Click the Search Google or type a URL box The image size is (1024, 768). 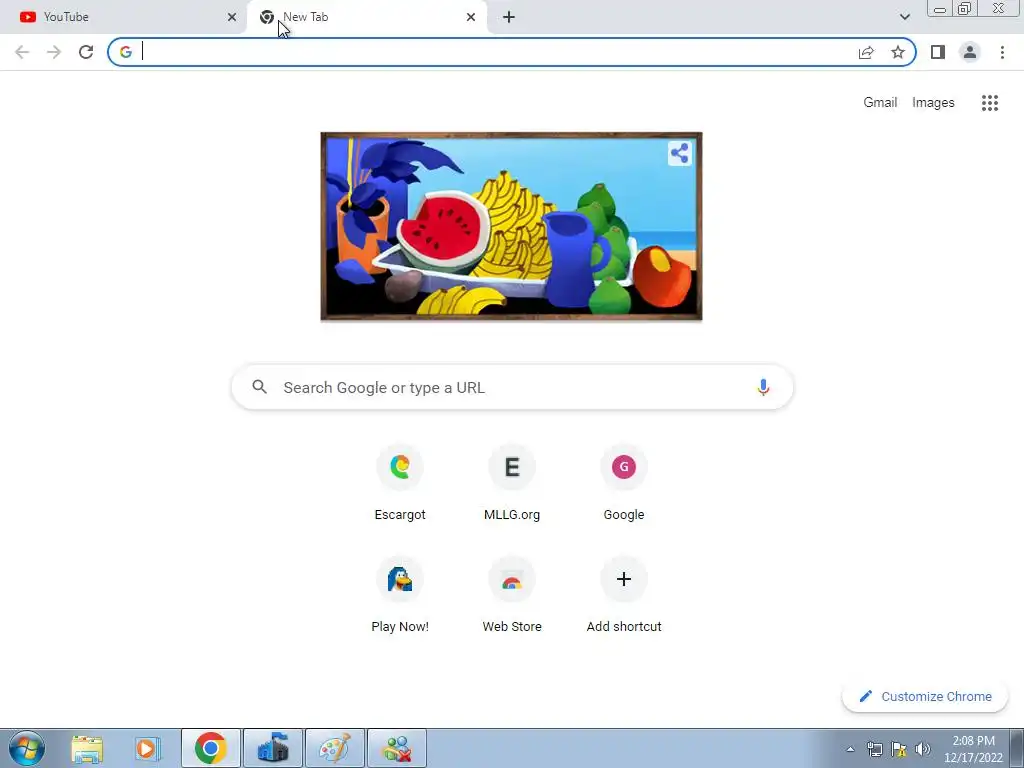click(513, 387)
